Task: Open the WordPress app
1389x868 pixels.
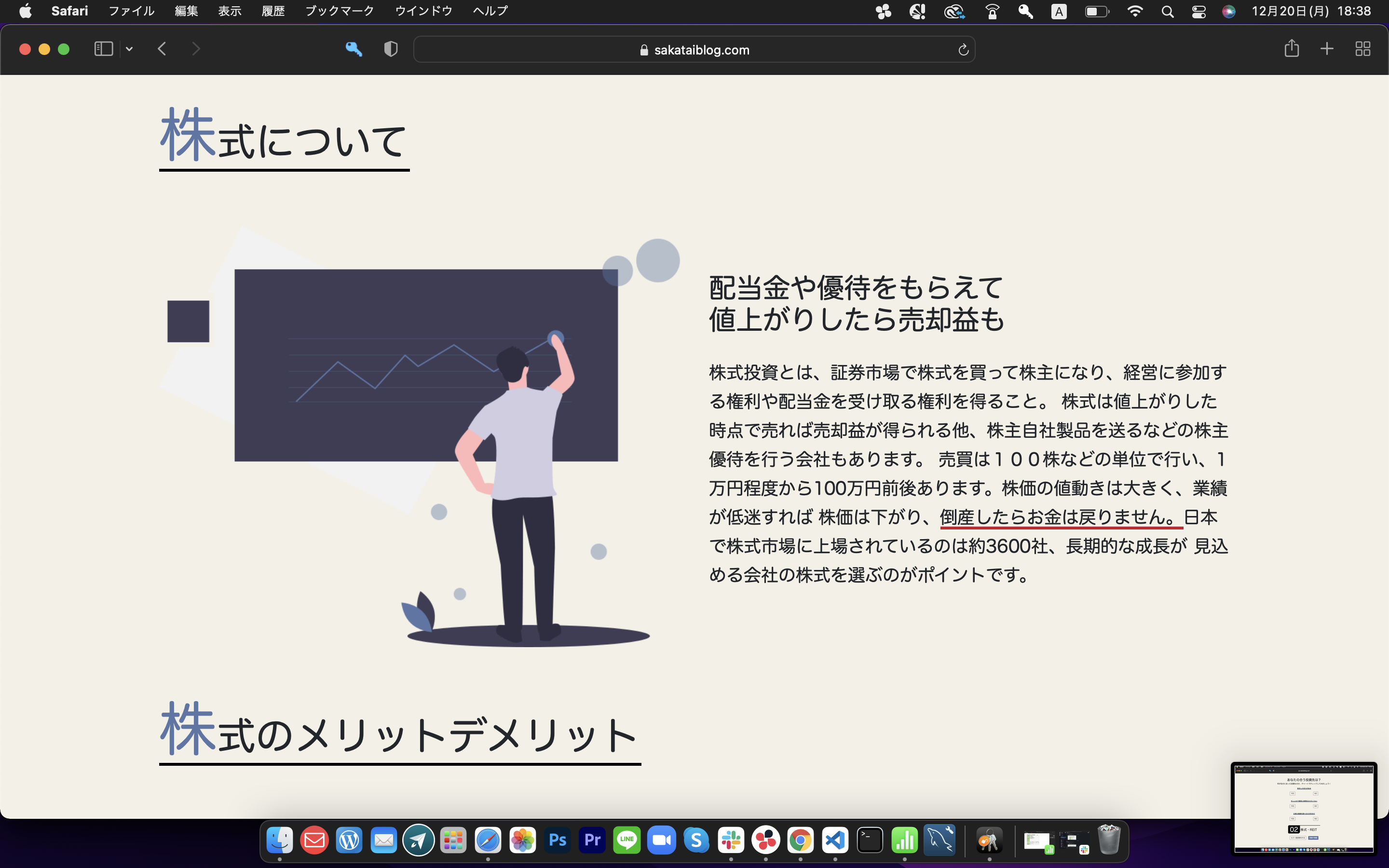Action: coord(350,839)
